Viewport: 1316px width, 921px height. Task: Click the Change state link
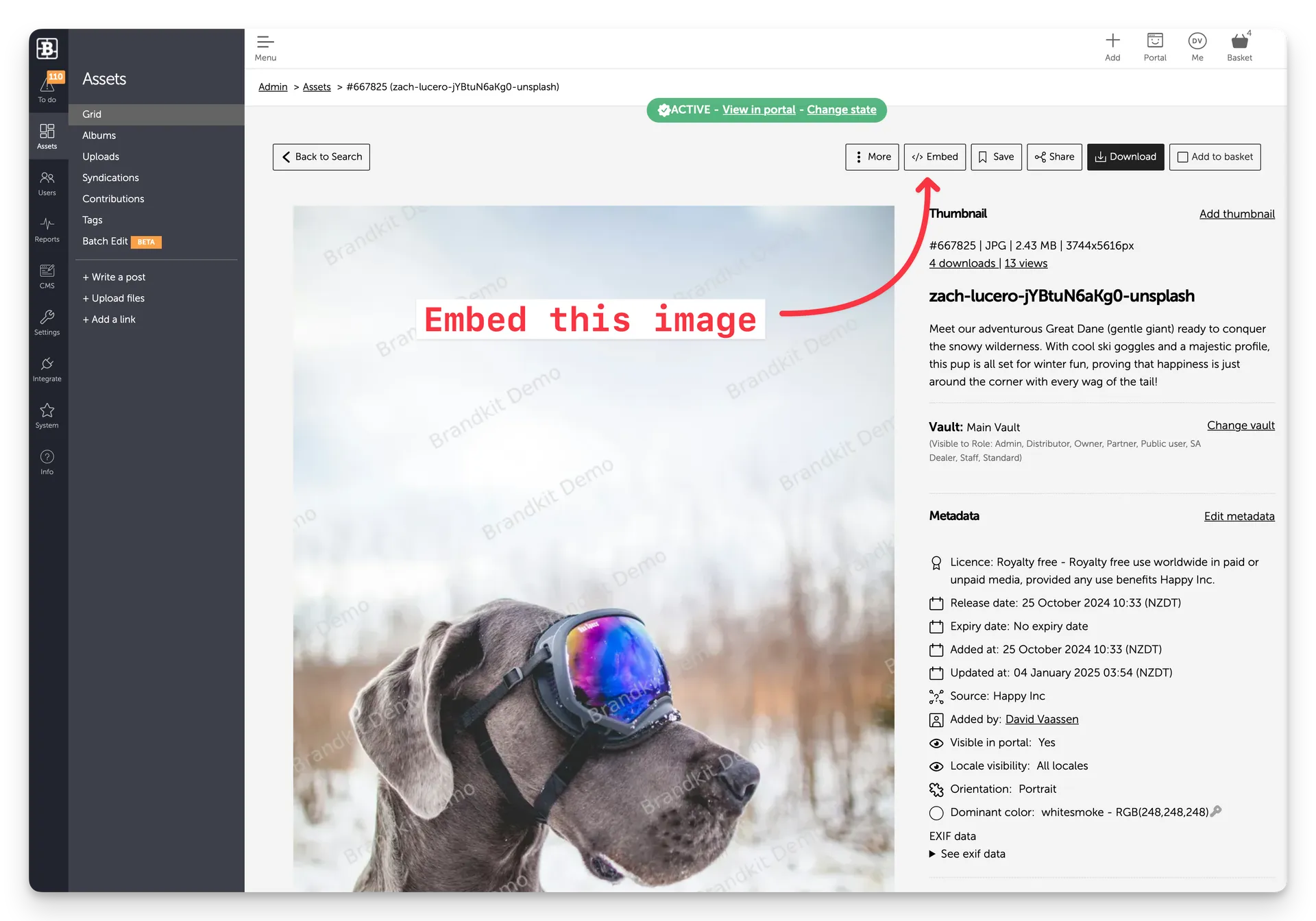pos(842,110)
